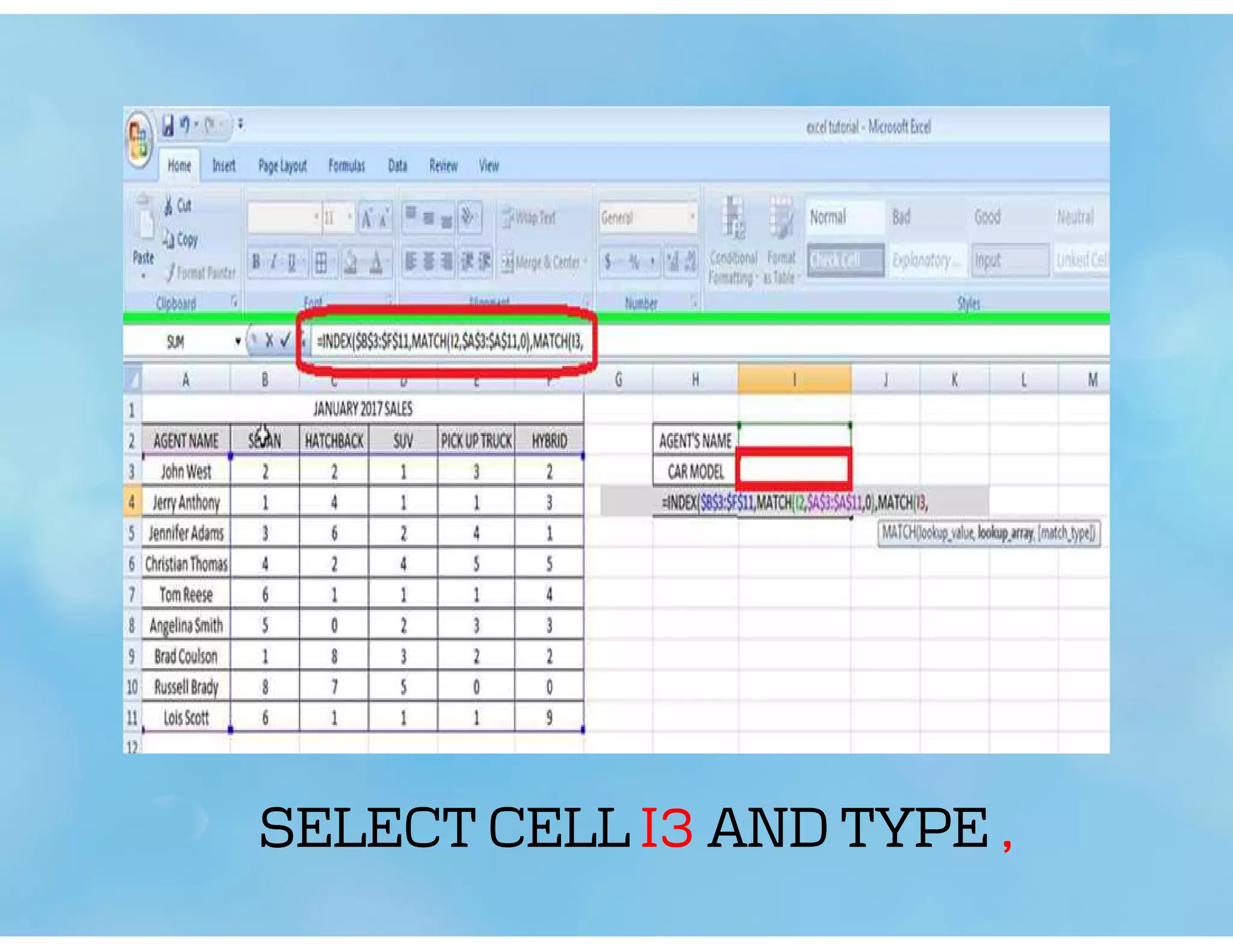Screen dimensions: 1233x952
Task: Select column I header
Action: 794,380
